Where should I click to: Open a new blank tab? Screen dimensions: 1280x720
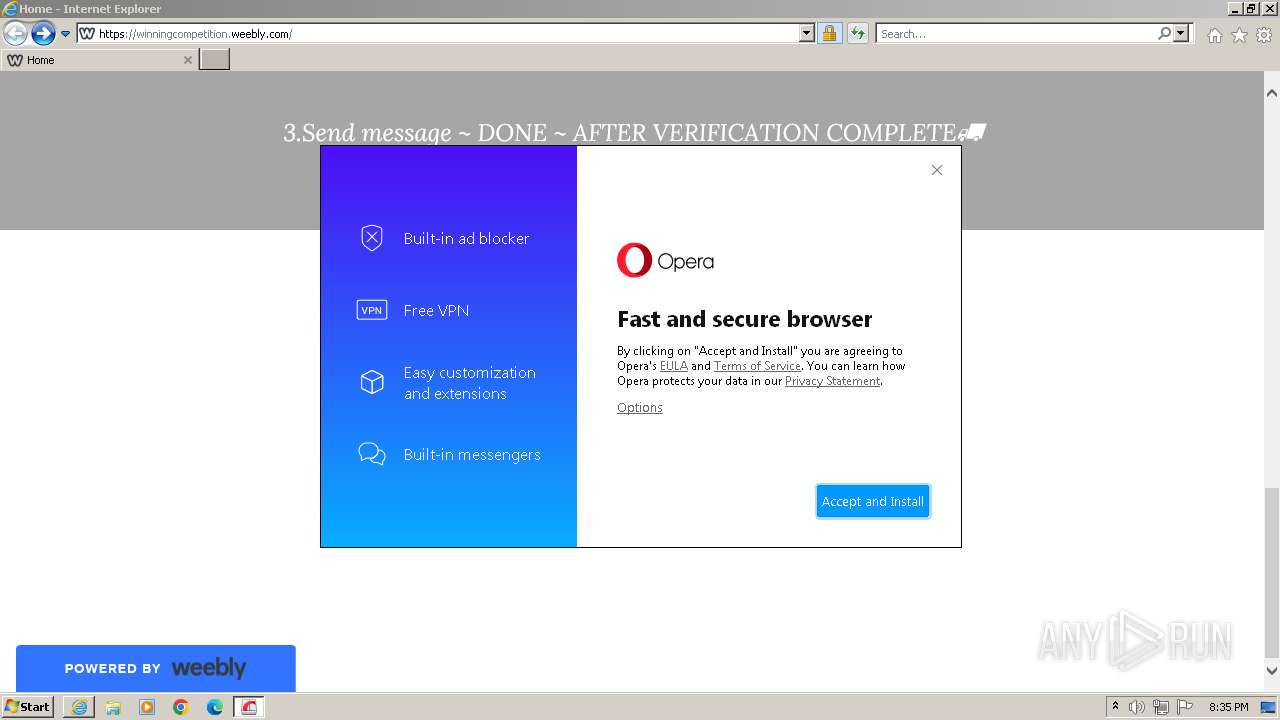[x=215, y=60]
